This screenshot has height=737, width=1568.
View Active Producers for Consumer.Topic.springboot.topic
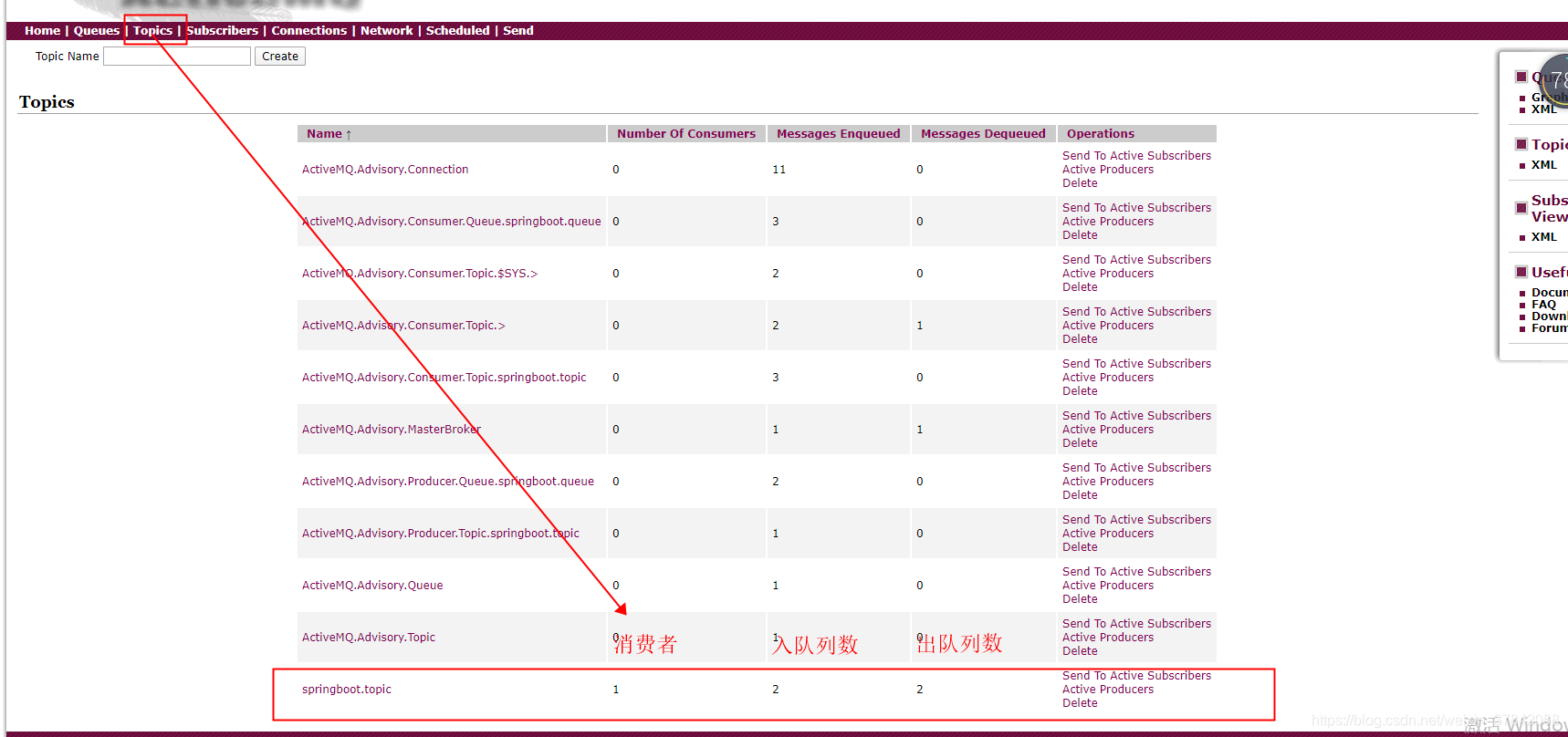(x=1108, y=378)
